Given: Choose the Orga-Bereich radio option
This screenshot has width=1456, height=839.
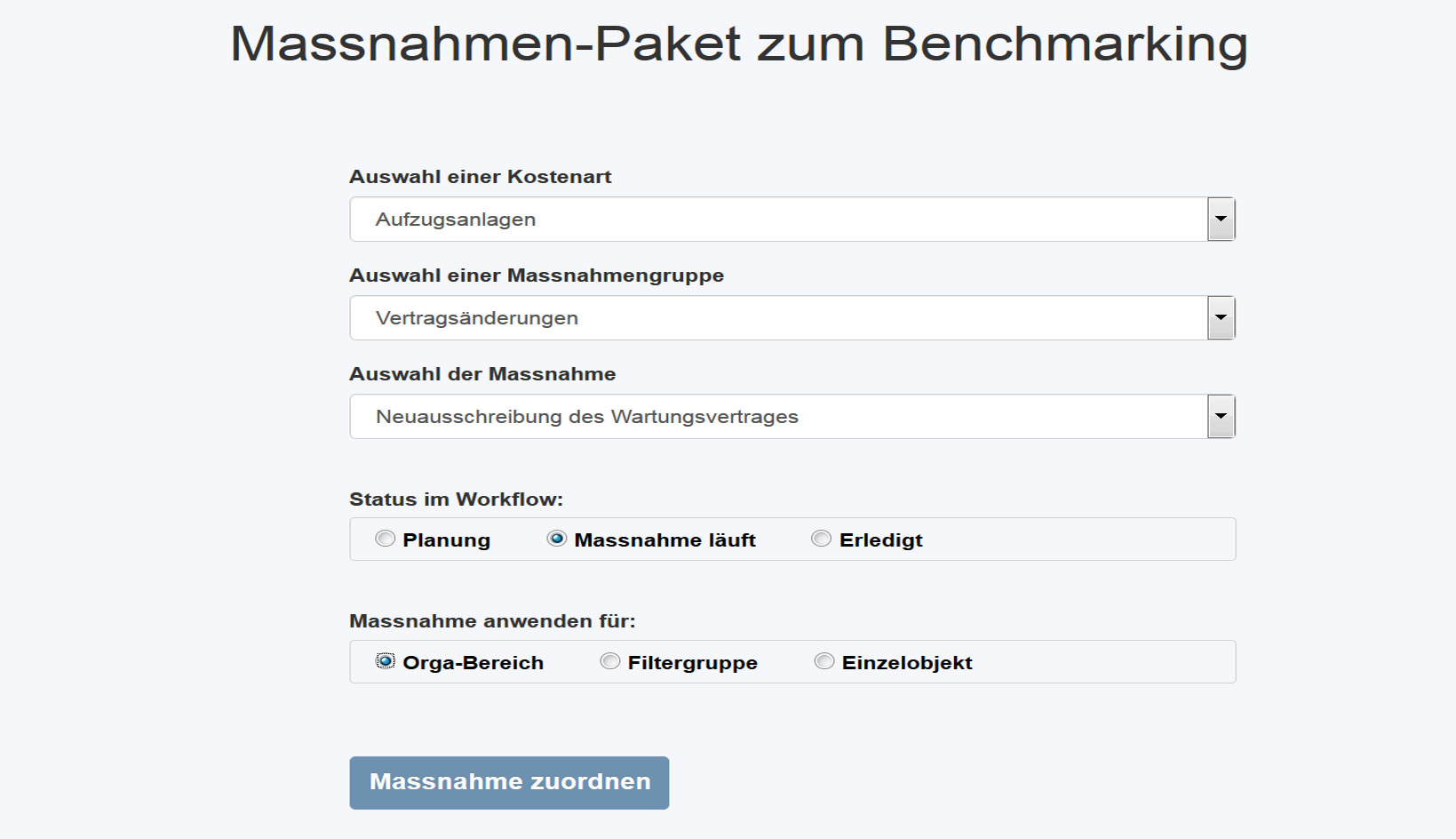Looking at the screenshot, I should pyautogui.click(x=385, y=661).
